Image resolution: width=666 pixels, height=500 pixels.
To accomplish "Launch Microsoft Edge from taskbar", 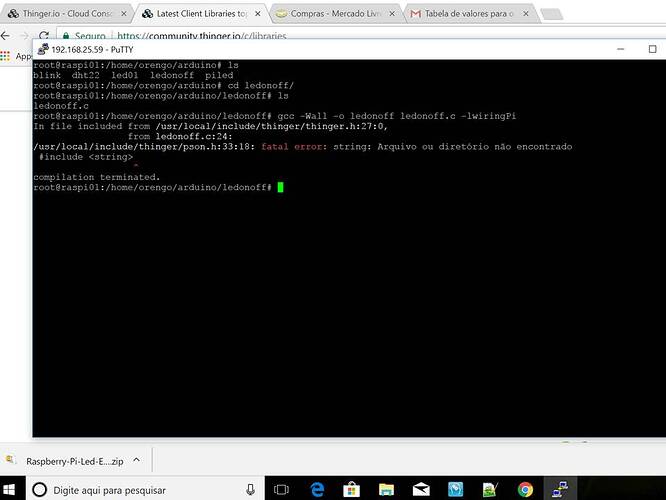I will click(x=317, y=490).
